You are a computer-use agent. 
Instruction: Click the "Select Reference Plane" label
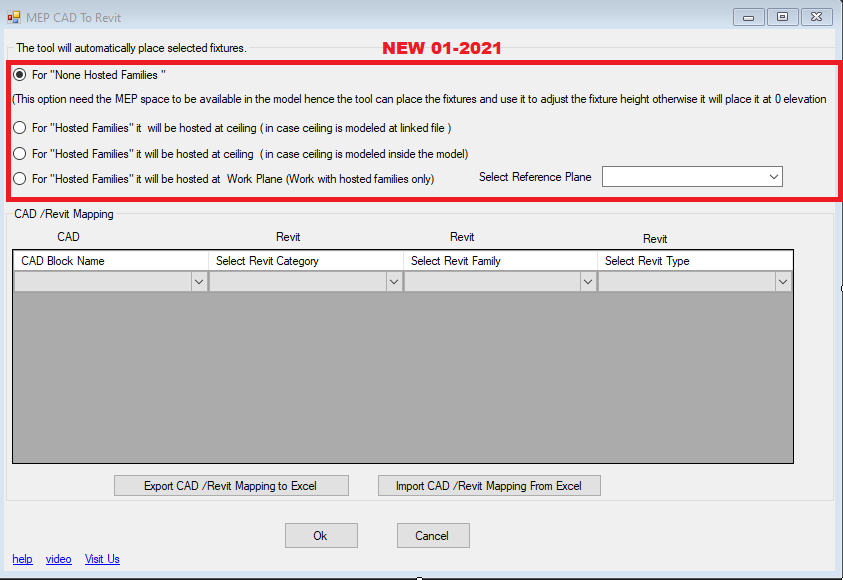(535, 177)
